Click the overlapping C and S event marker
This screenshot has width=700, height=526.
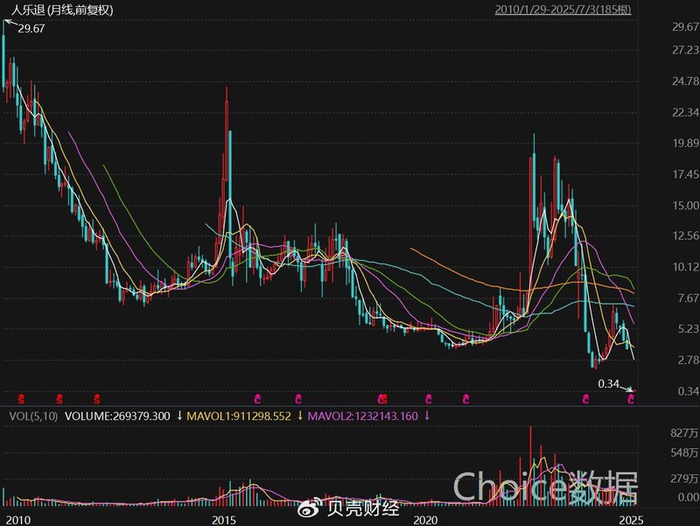pos(383,399)
